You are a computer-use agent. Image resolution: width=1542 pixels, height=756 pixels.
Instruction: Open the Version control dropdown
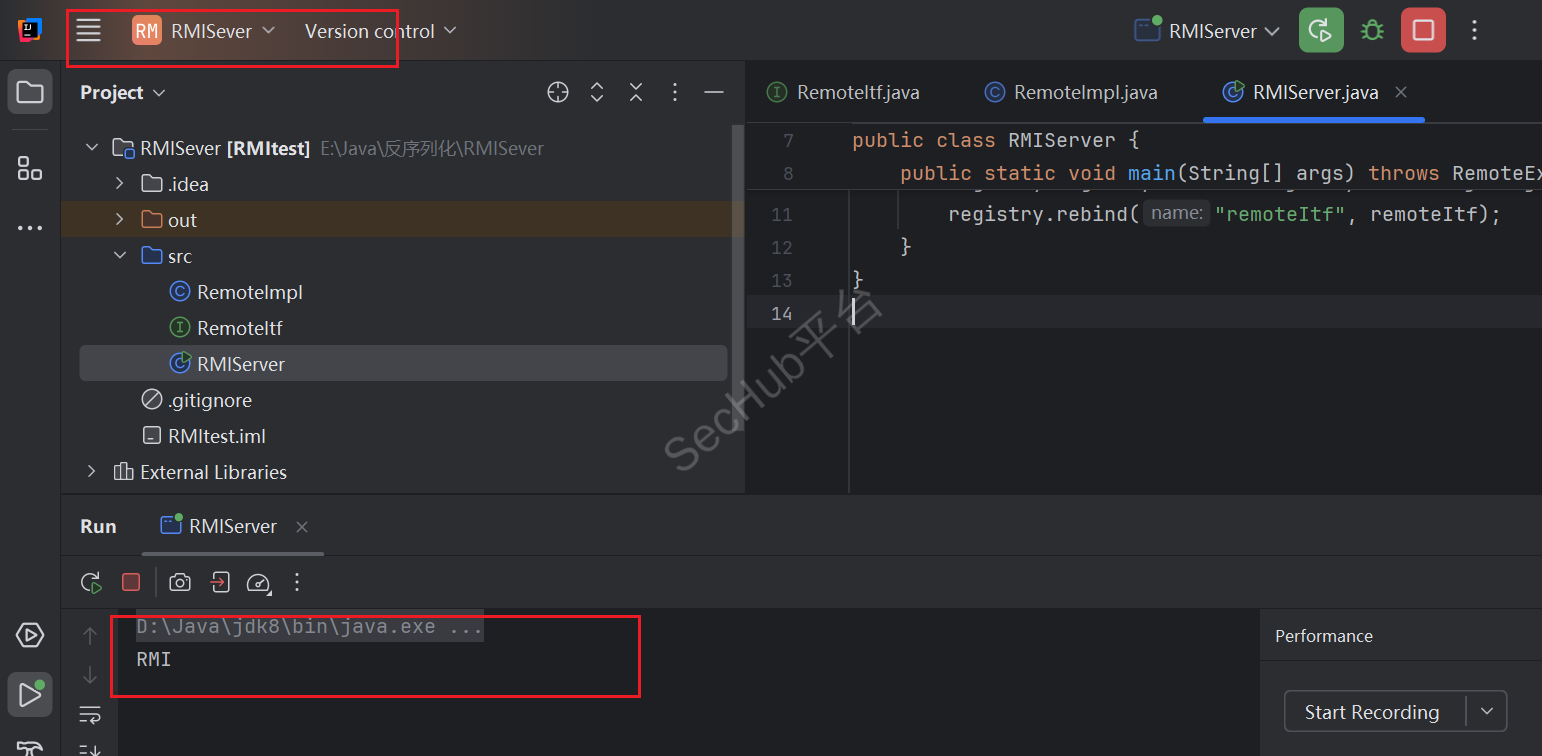point(380,31)
